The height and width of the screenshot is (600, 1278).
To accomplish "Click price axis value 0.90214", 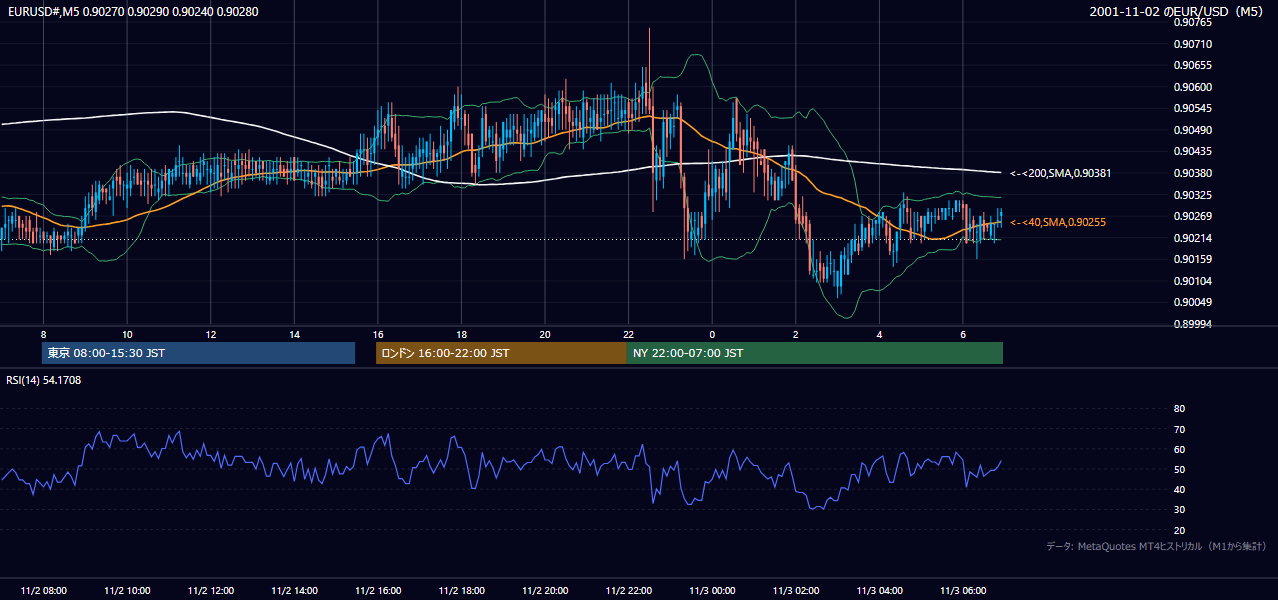I will coord(1193,238).
